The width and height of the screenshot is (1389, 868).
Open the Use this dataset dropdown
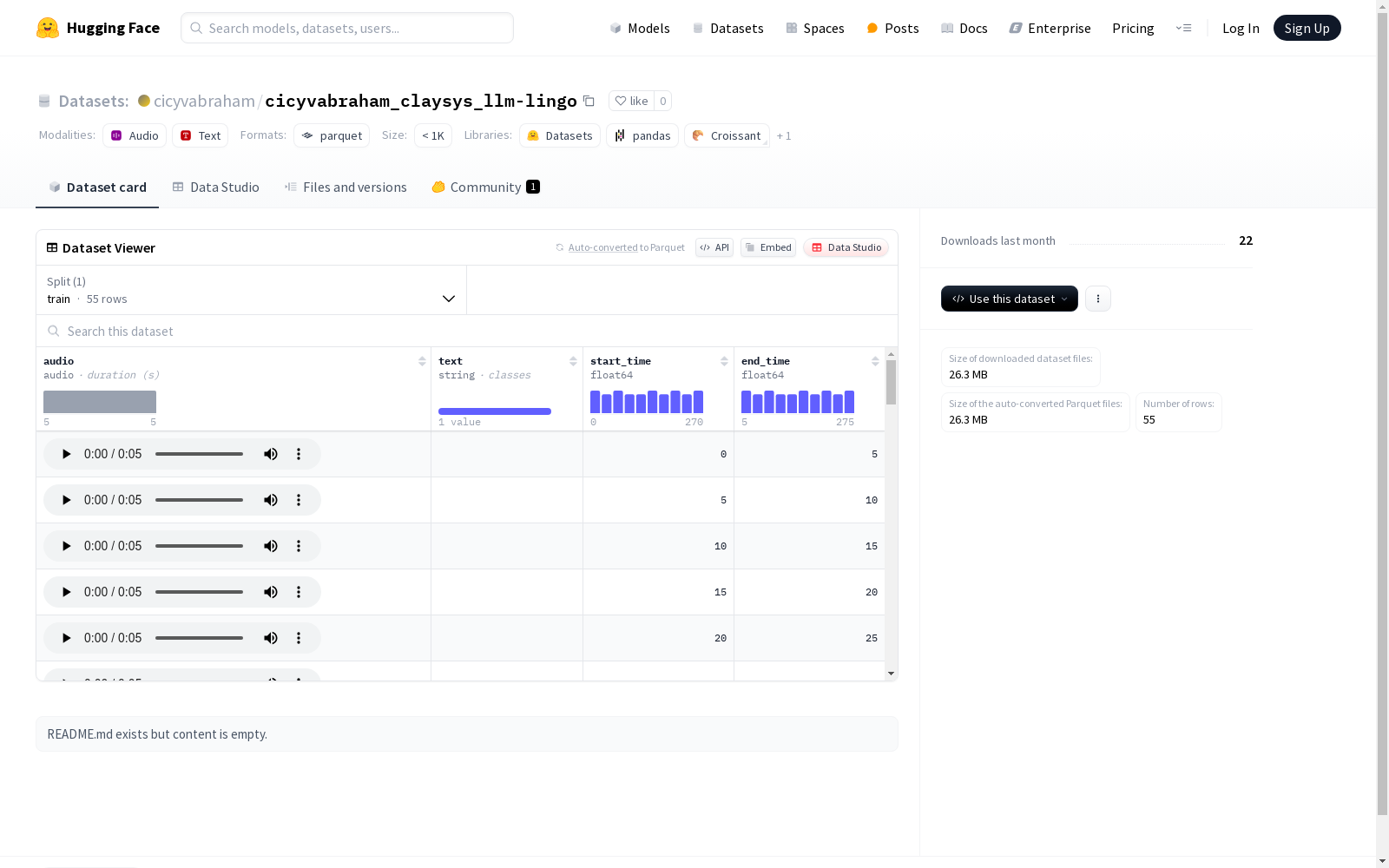(x=1009, y=299)
